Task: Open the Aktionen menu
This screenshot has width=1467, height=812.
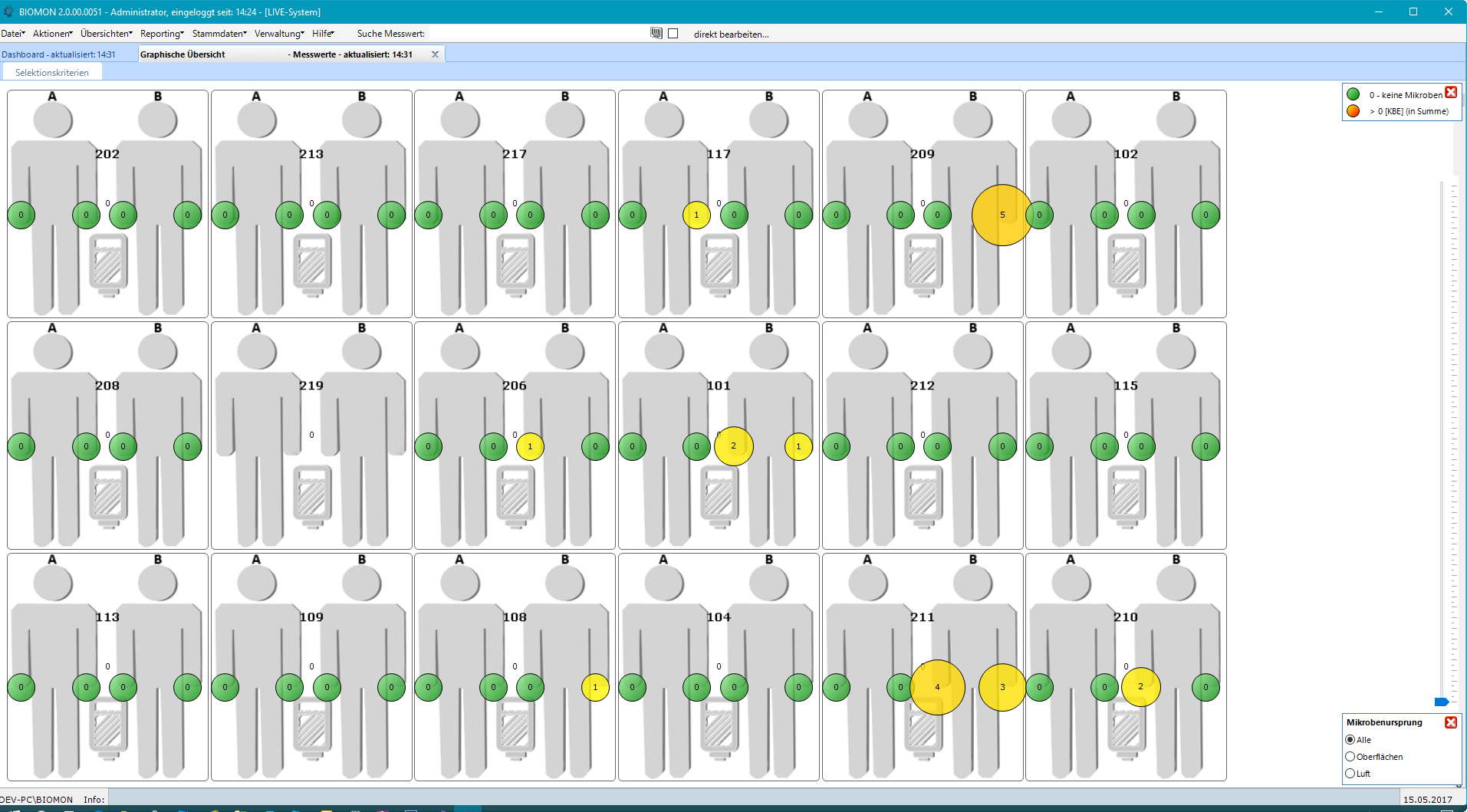Action: click(53, 34)
